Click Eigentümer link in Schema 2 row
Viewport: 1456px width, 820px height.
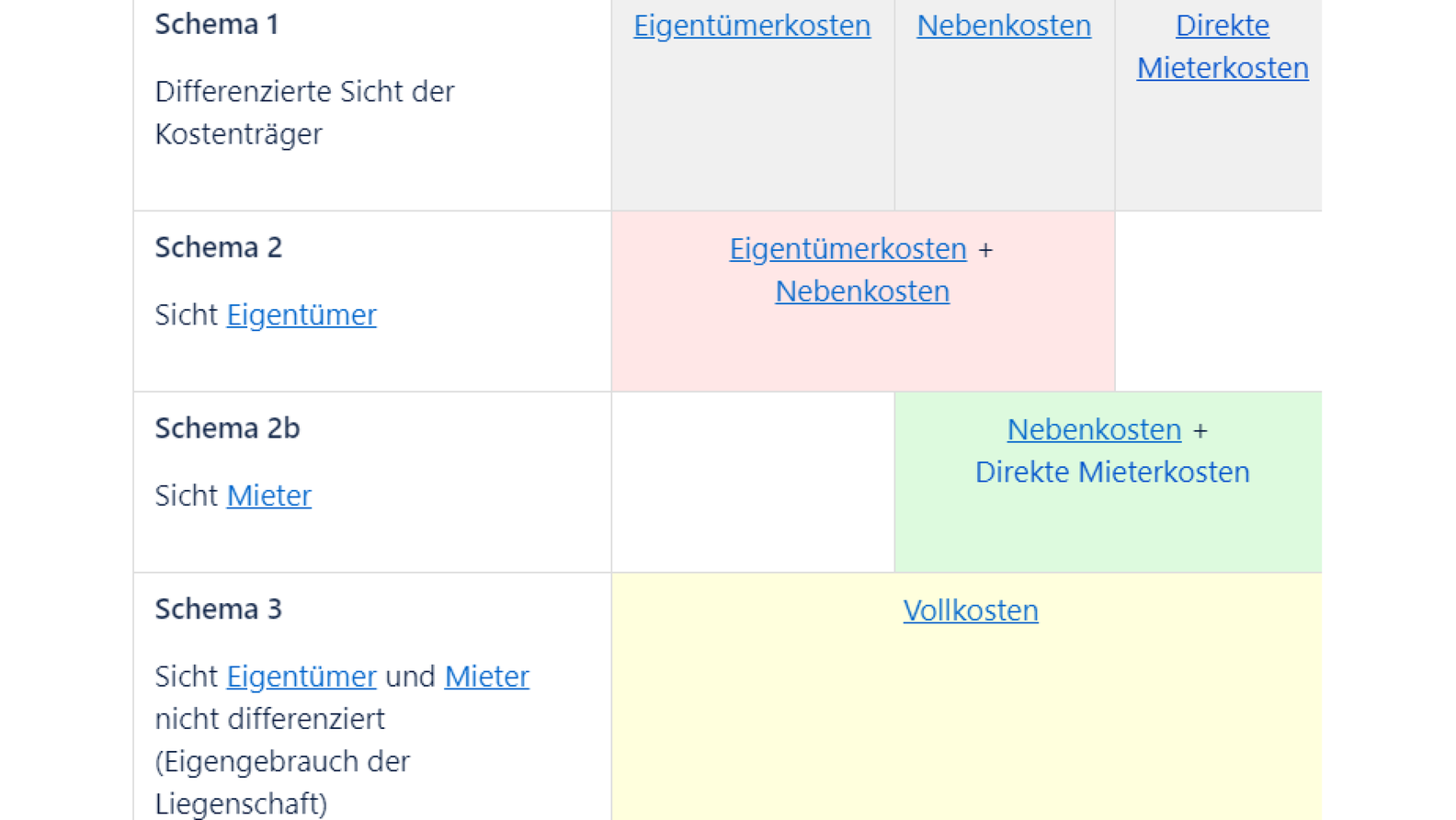tap(301, 315)
